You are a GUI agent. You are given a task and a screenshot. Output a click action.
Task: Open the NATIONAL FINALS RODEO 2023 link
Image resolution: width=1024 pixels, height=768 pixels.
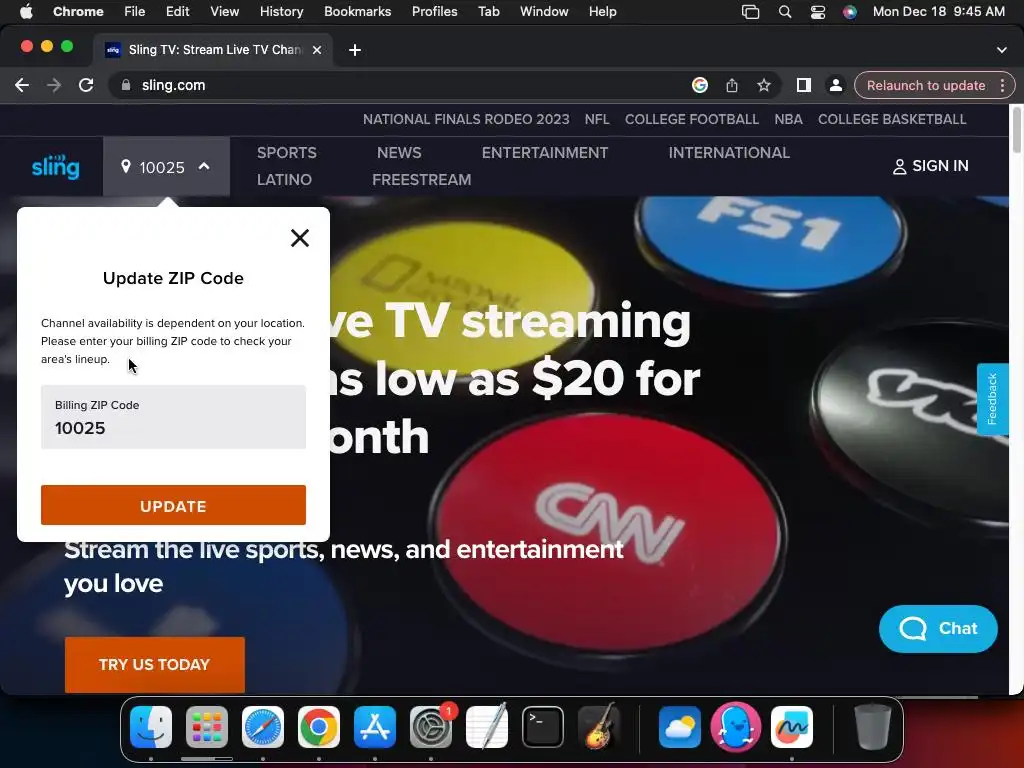[x=466, y=120]
